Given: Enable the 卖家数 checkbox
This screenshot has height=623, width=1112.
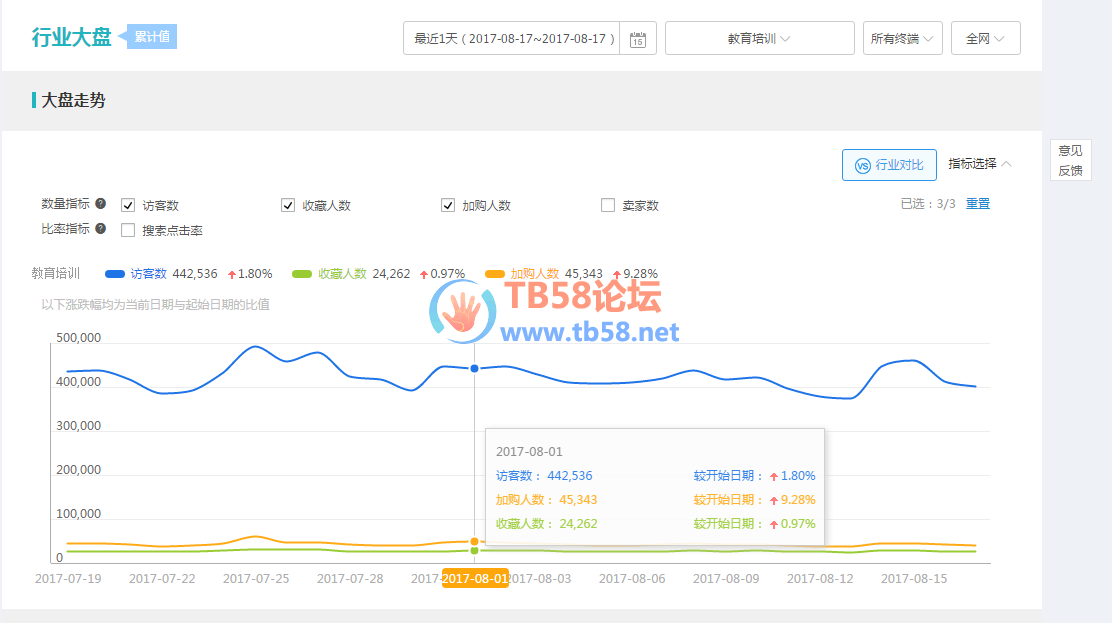Looking at the screenshot, I should click(608, 205).
